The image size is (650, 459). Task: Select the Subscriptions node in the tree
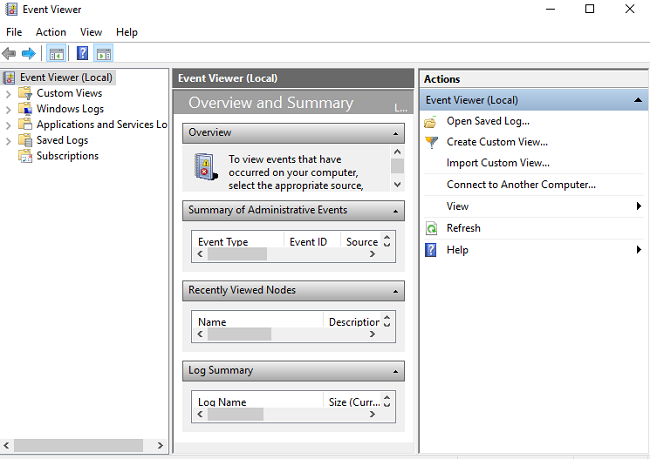(x=67, y=156)
